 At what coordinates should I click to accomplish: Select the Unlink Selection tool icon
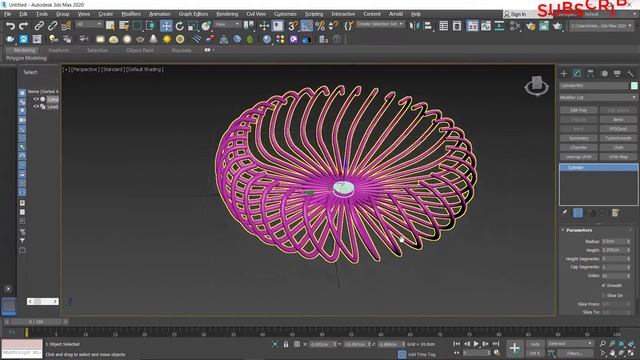tap(52, 26)
